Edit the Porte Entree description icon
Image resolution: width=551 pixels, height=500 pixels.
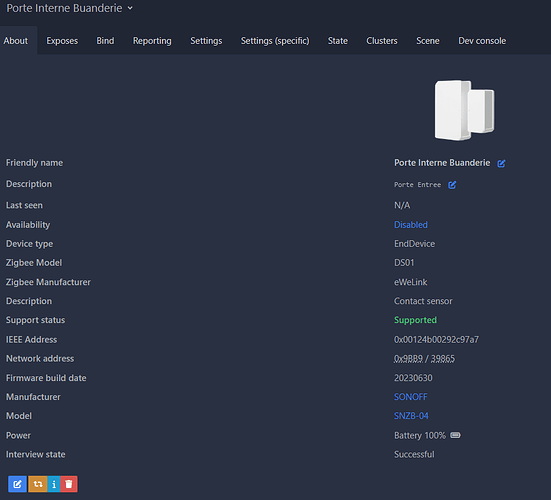click(x=452, y=185)
